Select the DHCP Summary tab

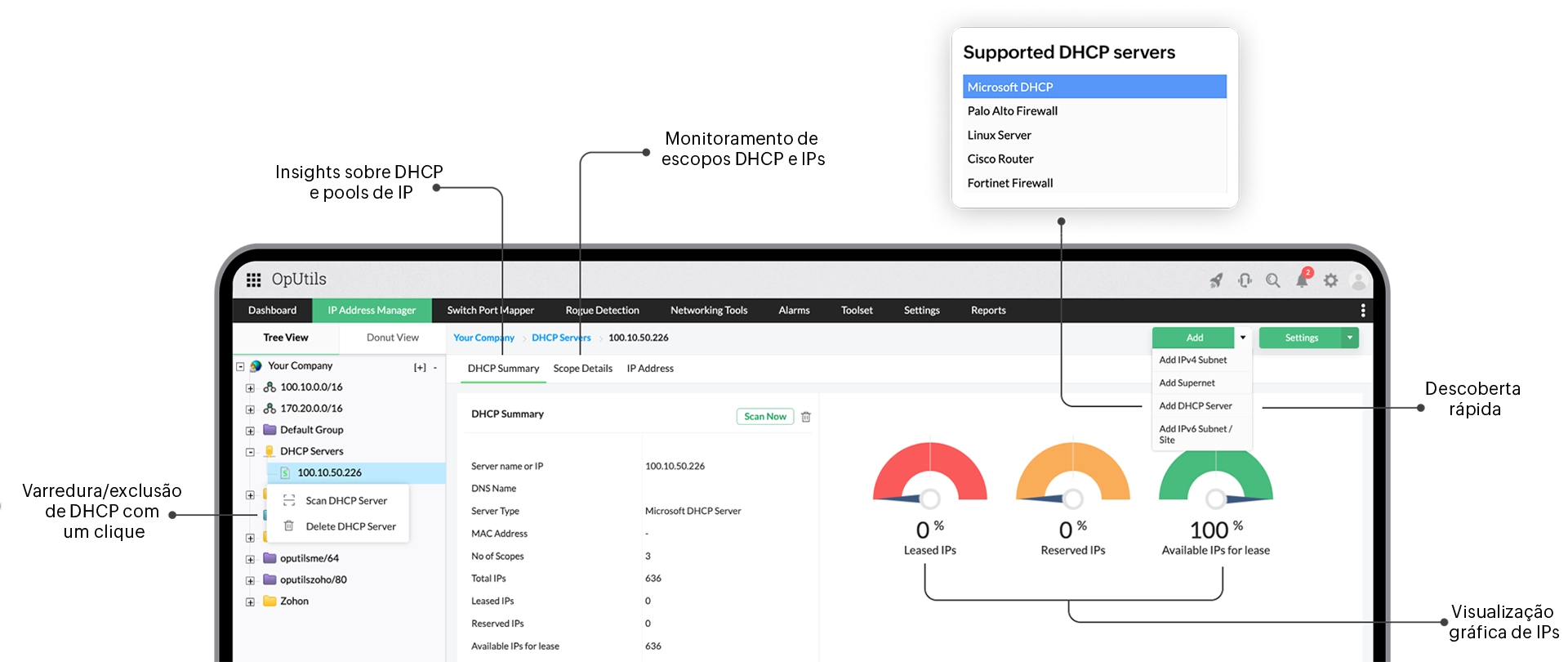pos(503,369)
